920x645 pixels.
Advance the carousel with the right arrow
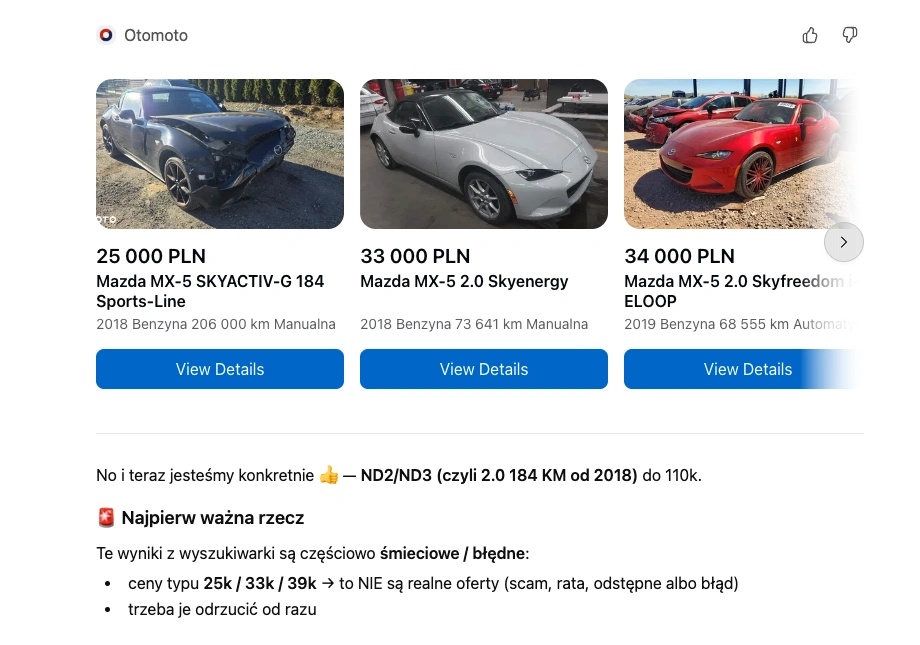tap(844, 242)
